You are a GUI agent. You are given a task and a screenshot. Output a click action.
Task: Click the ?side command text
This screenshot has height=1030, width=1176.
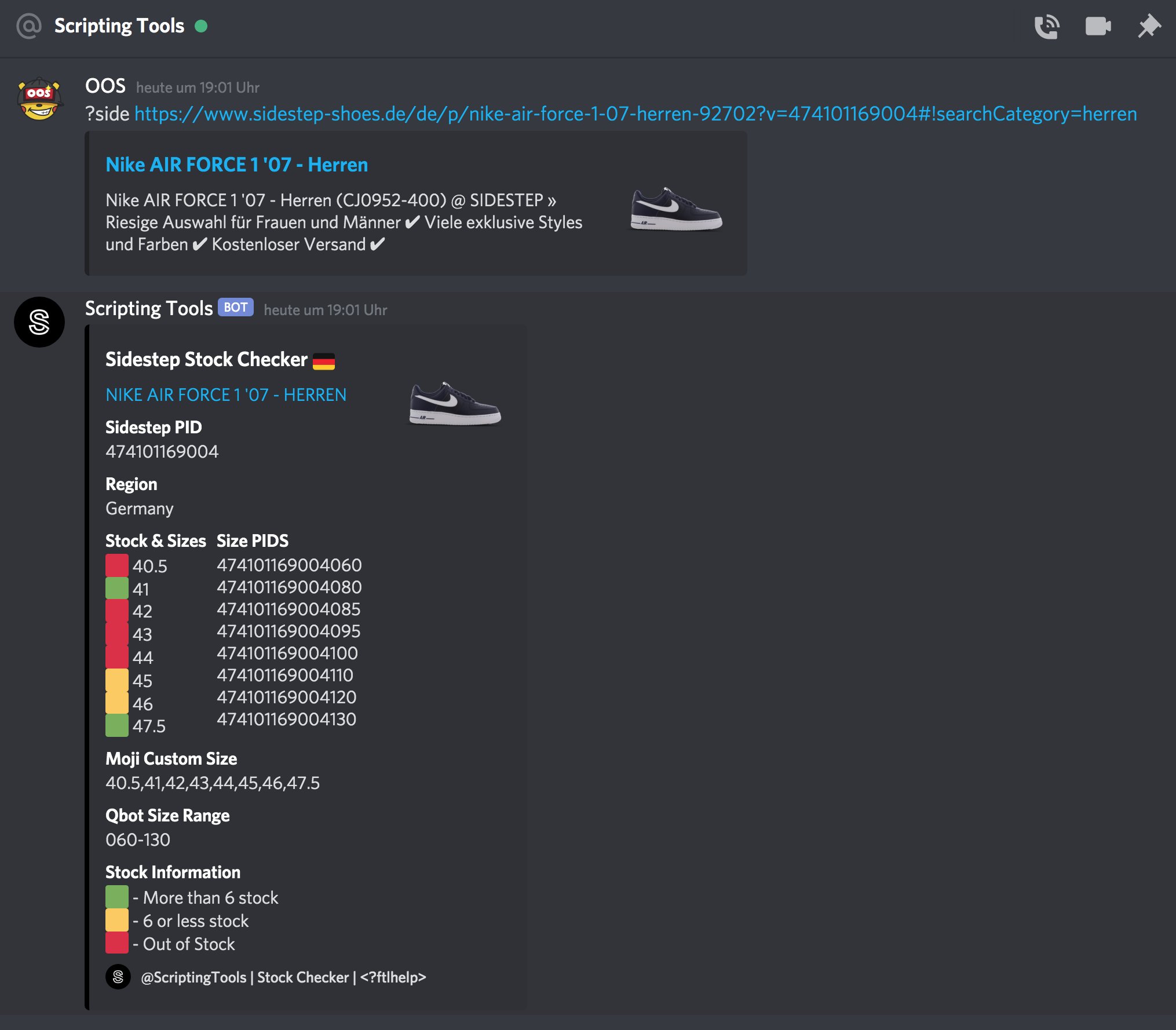107,114
